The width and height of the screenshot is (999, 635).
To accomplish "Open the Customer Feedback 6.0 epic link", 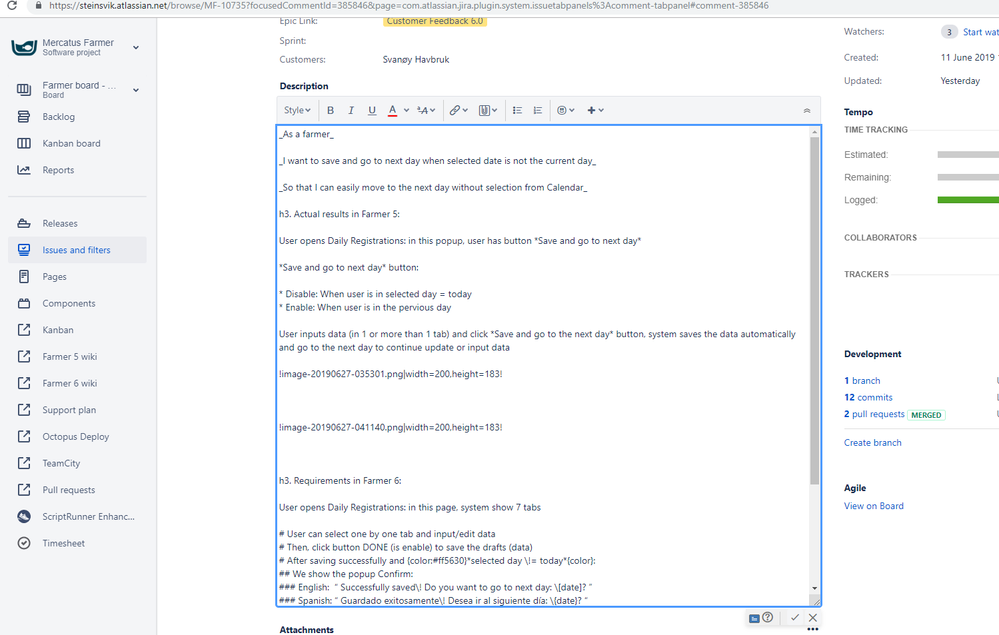I will click(x=435, y=21).
